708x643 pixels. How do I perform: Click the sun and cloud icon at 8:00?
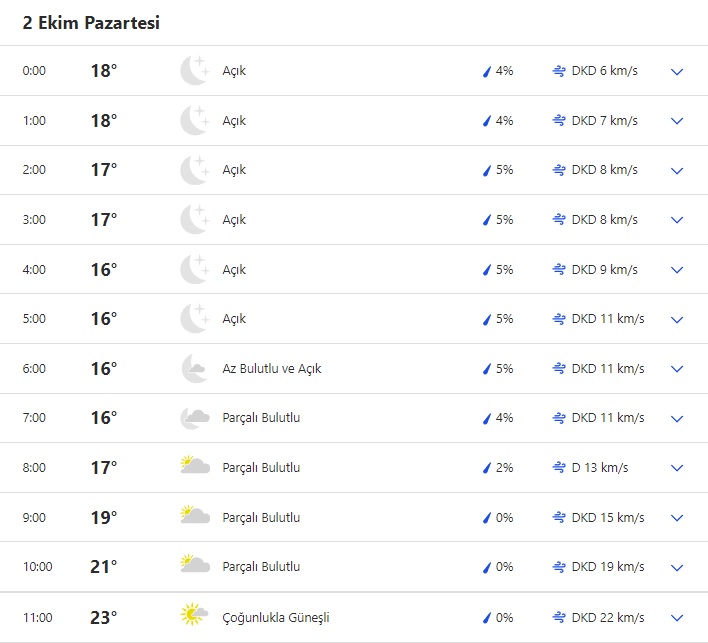pos(194,467)
